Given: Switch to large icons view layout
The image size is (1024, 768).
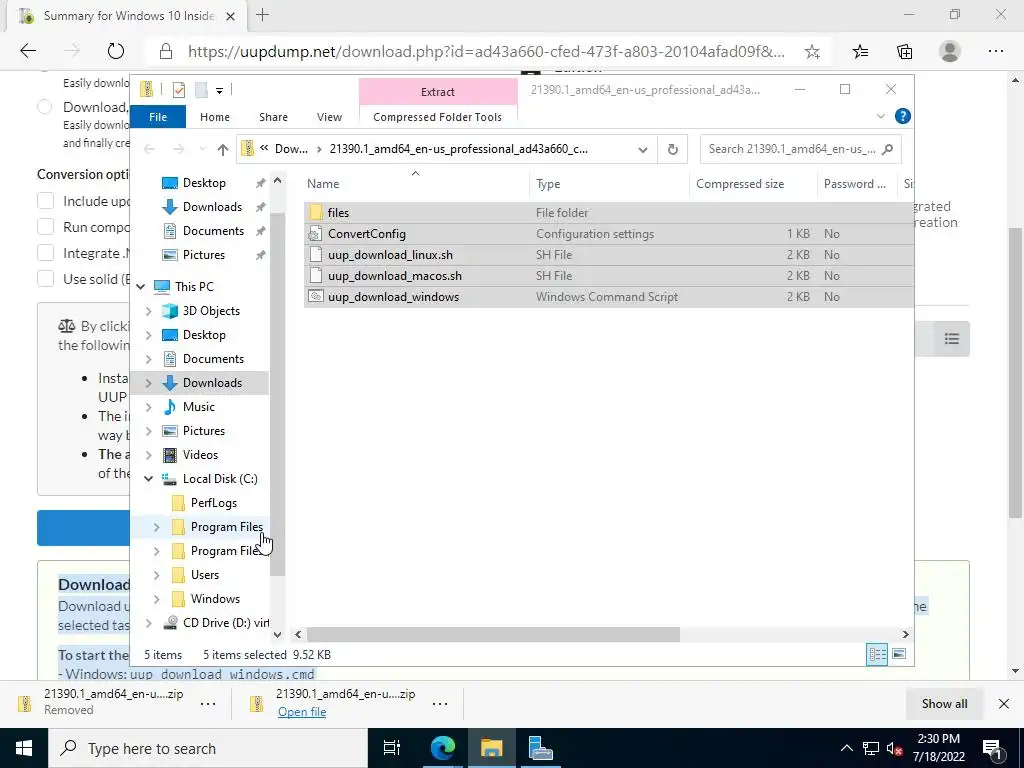Looking at the screenshot, I should (899, 654).
